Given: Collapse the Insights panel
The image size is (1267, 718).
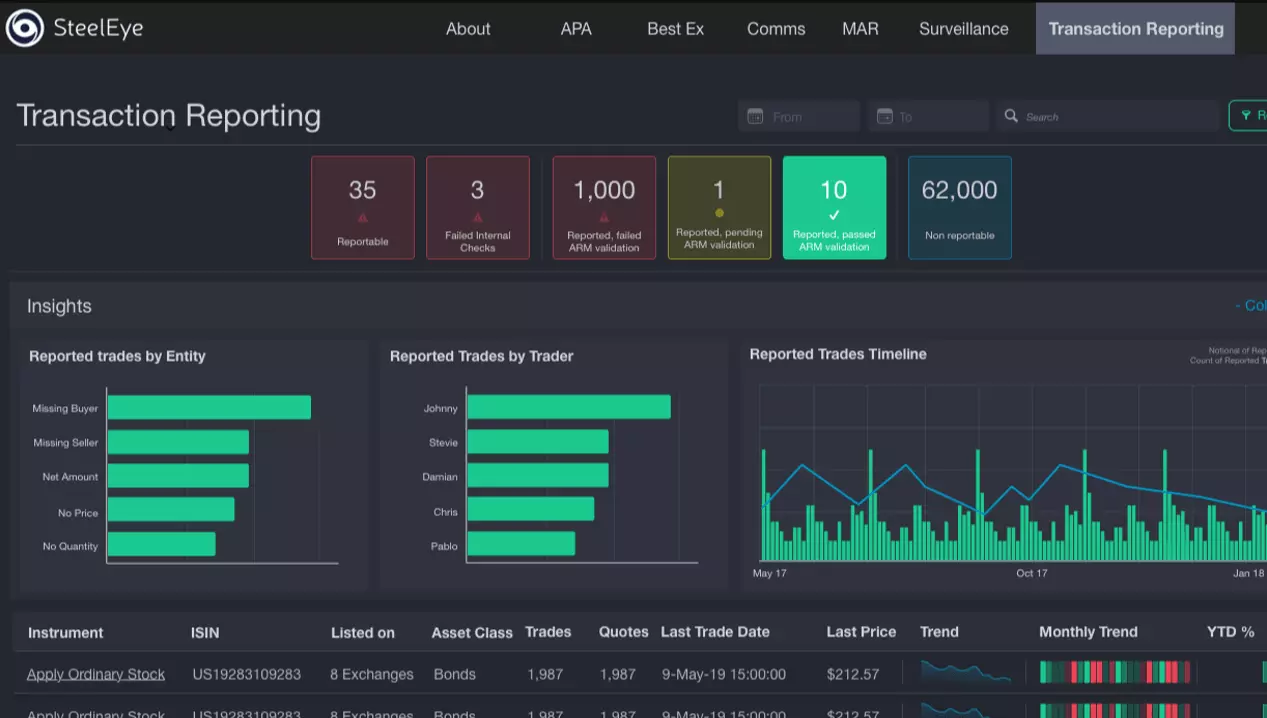Looking at the screenshot, I should 1250,306.
